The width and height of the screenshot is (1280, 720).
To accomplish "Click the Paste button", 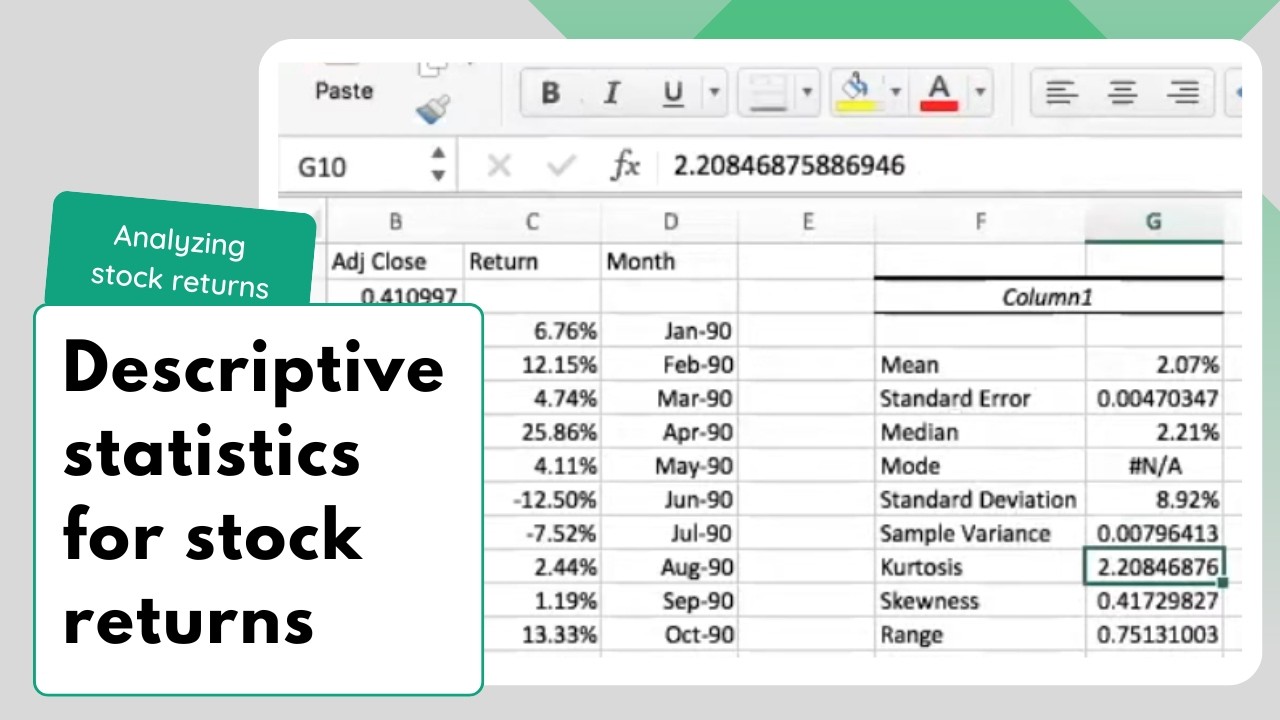I will pos(344,91).
